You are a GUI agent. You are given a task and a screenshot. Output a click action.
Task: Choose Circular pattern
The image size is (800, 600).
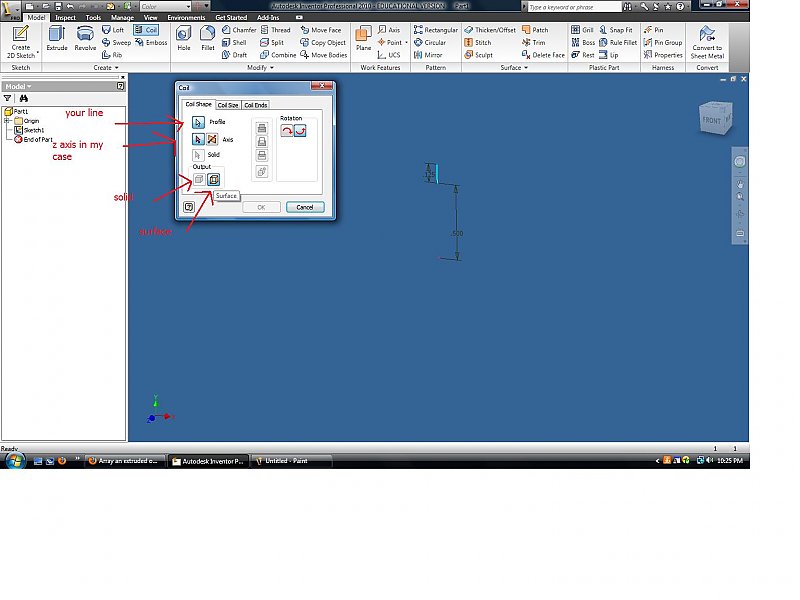430,42
